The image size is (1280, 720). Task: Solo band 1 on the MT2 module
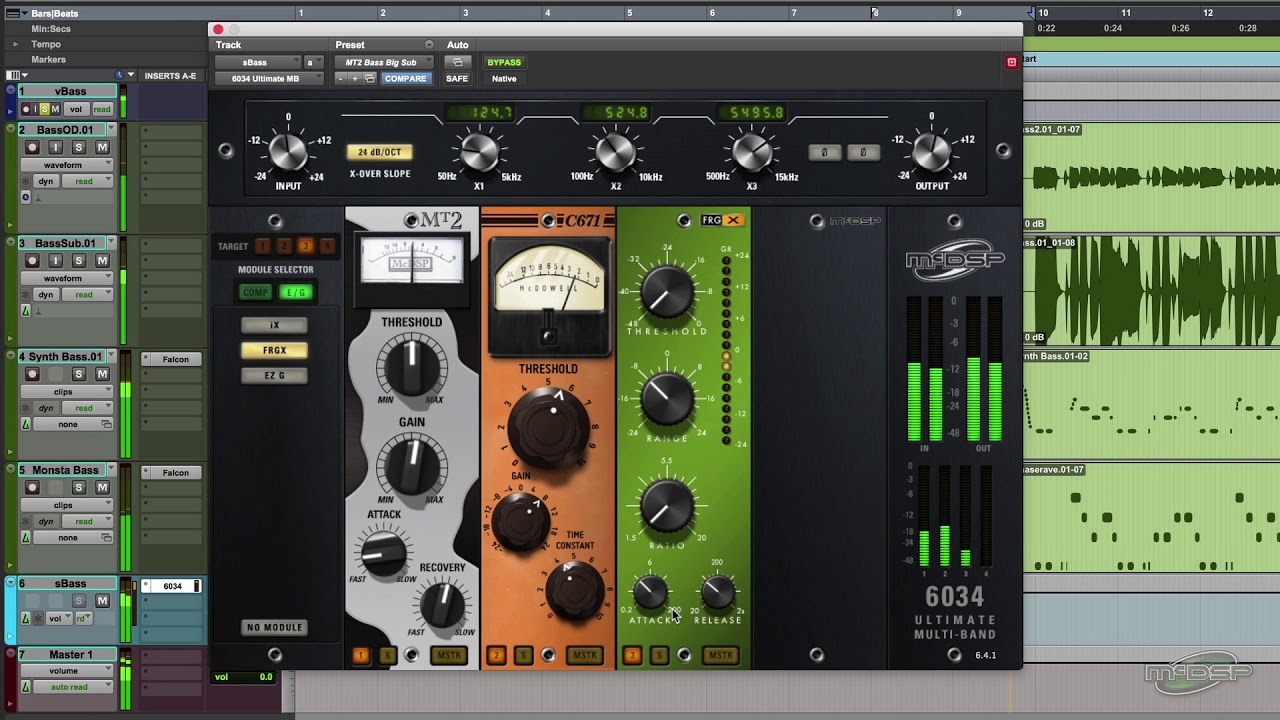pyautogui.click(x=388, y=656)
